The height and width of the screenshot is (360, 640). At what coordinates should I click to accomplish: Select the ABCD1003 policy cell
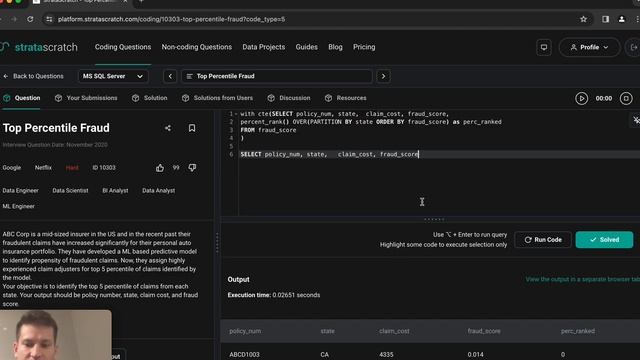[x=244, y=355]
